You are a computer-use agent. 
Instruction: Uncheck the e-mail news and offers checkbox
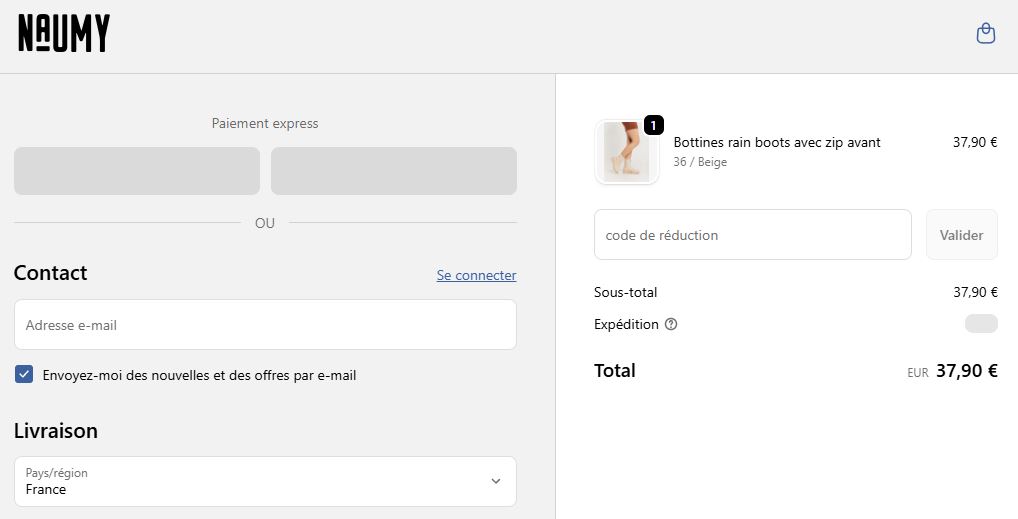tap(24, 375)
